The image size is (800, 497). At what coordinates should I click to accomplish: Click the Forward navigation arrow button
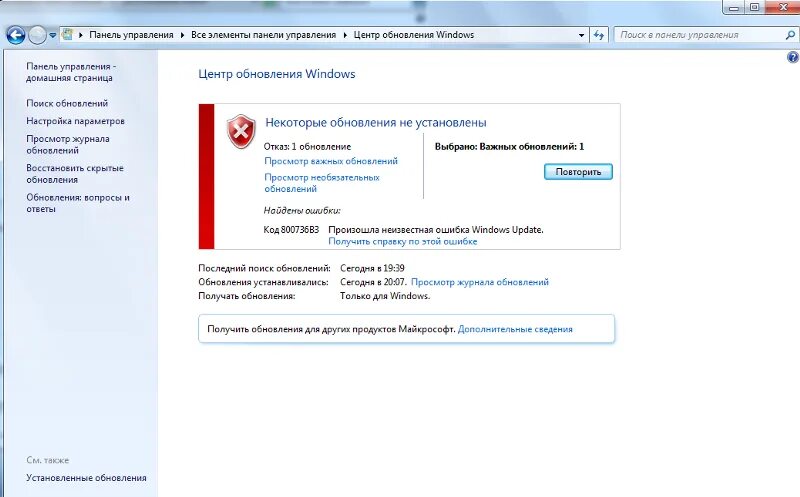(37, 35)
